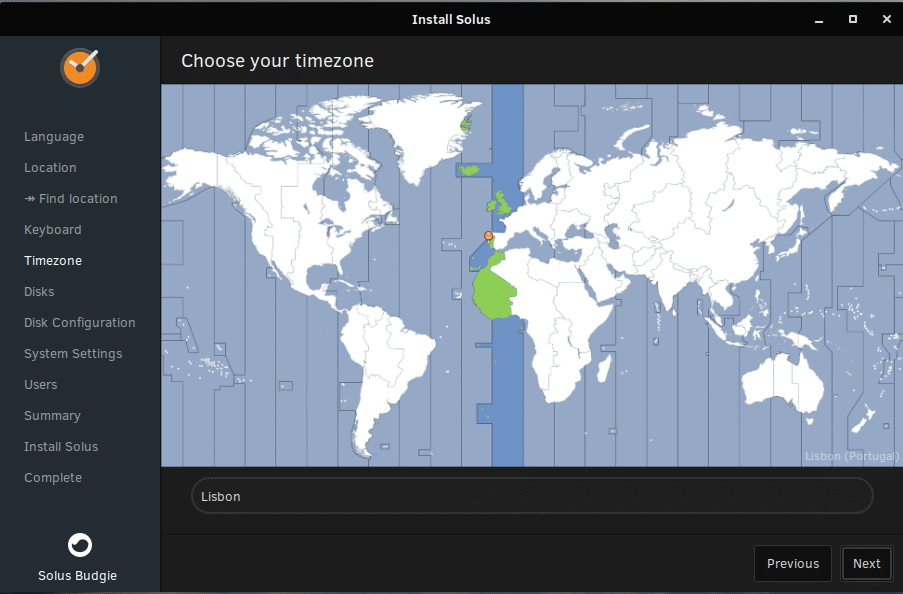903x594 pixels.
Task: Open the Summary step
Action: click(x=52, y=415)
